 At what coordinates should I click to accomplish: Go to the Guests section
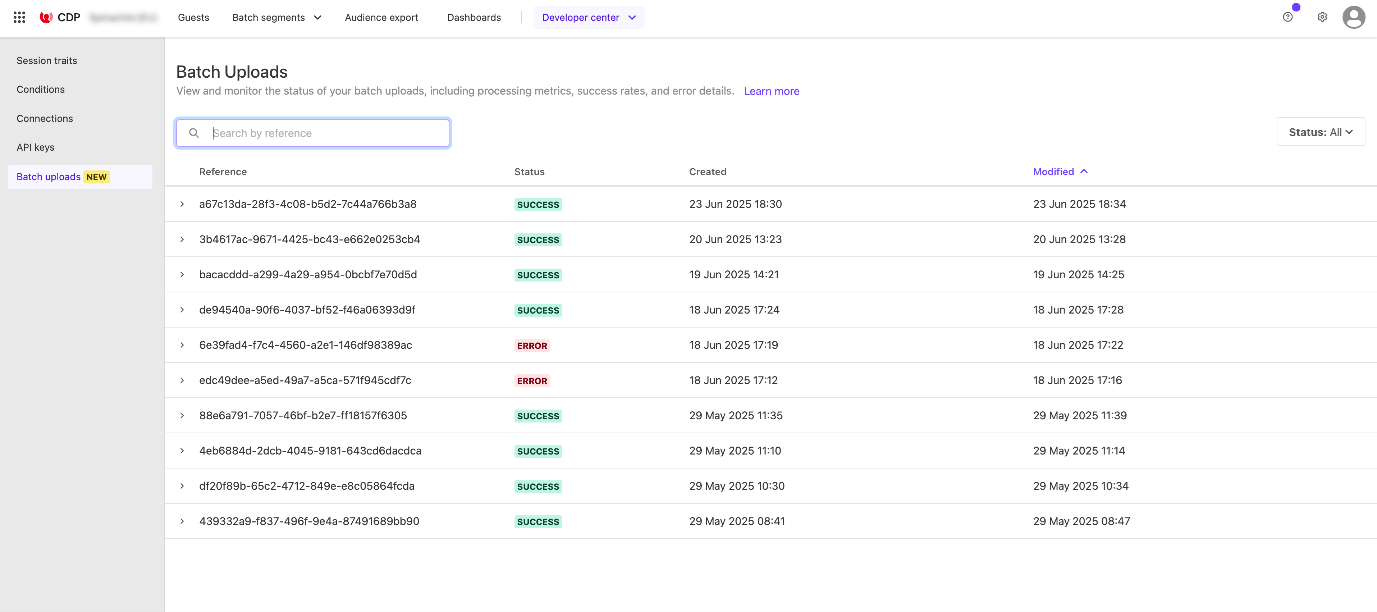point(193,17)
